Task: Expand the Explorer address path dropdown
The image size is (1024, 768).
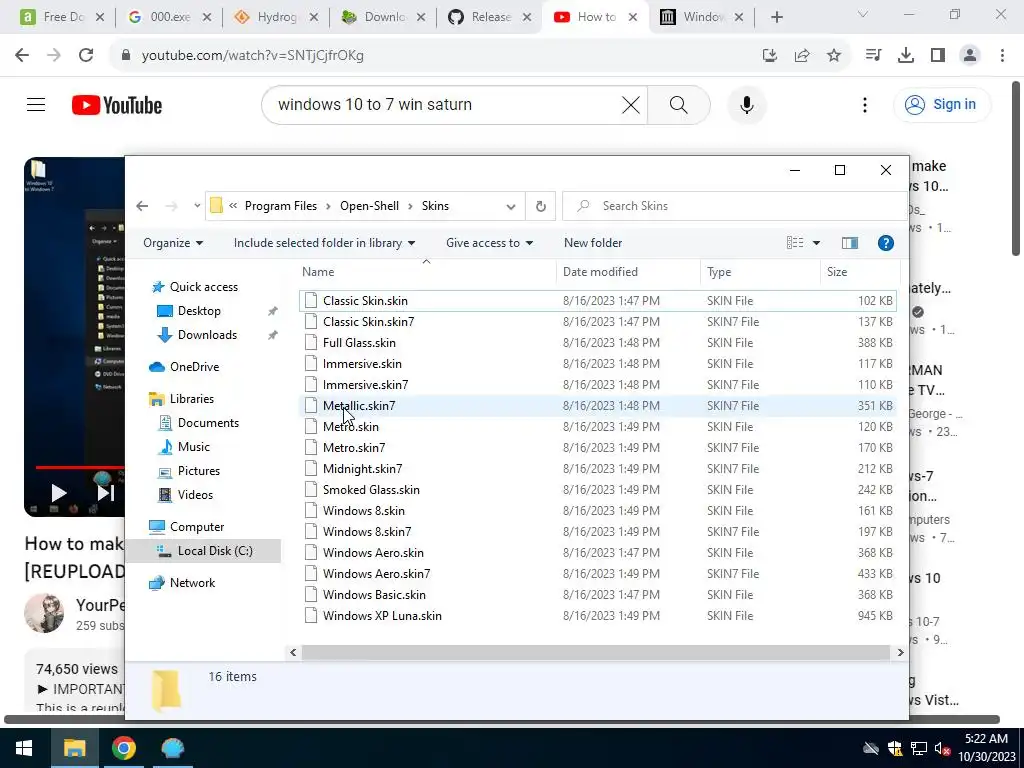Action: [x=511, y=206]
